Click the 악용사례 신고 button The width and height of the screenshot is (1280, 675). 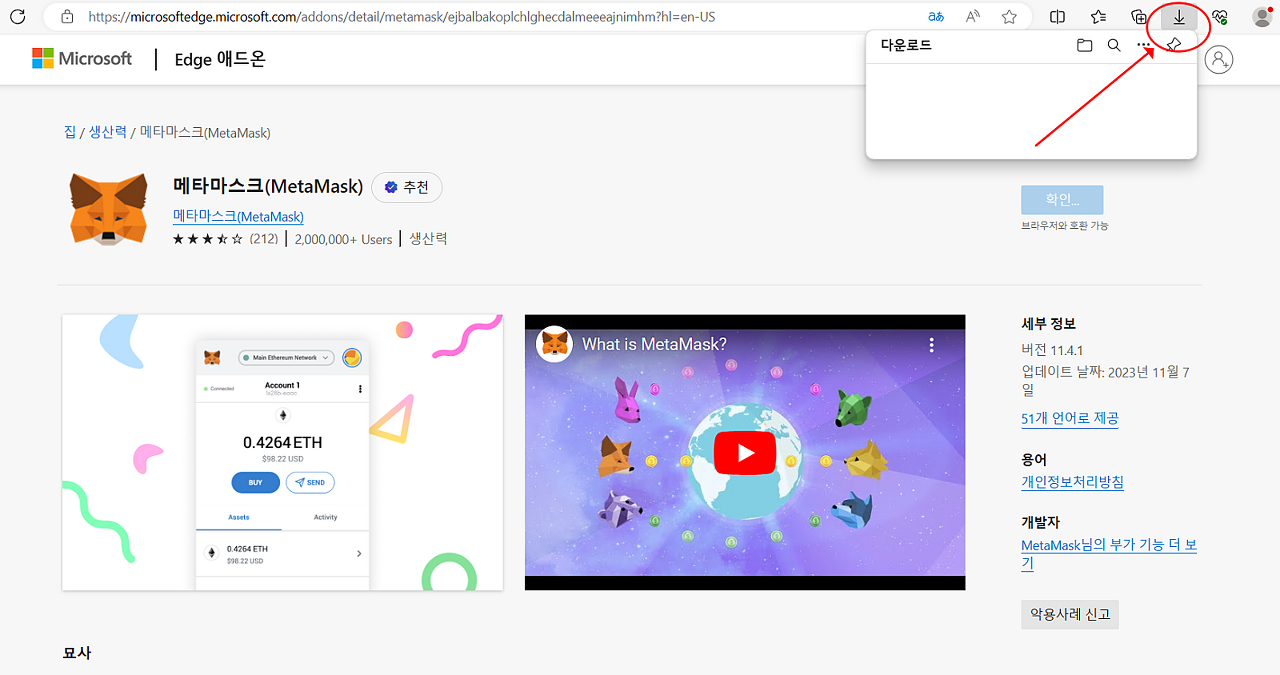coord(1069,614)
